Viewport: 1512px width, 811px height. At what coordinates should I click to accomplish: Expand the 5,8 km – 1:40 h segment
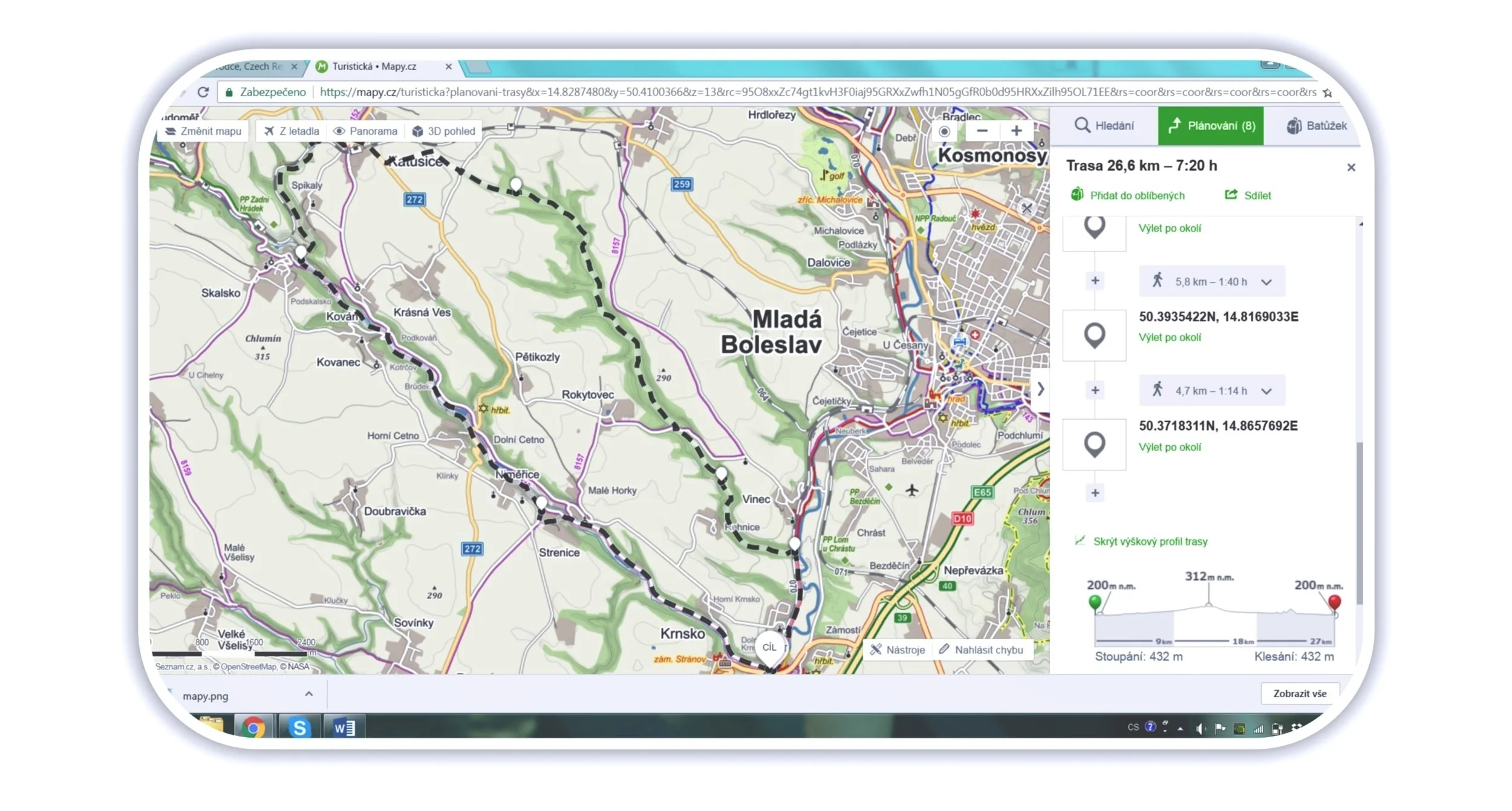(1213, 282)
